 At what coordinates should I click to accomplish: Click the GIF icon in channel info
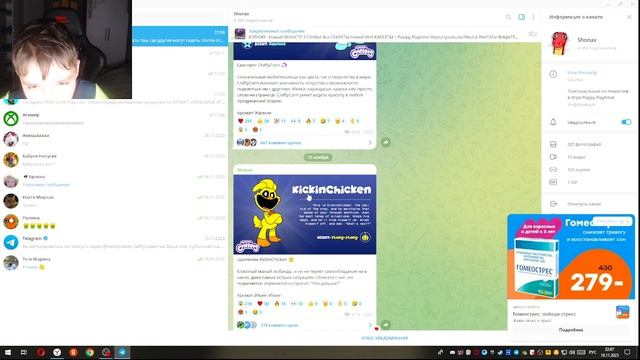pyautogui.click(x=553, y=182)
